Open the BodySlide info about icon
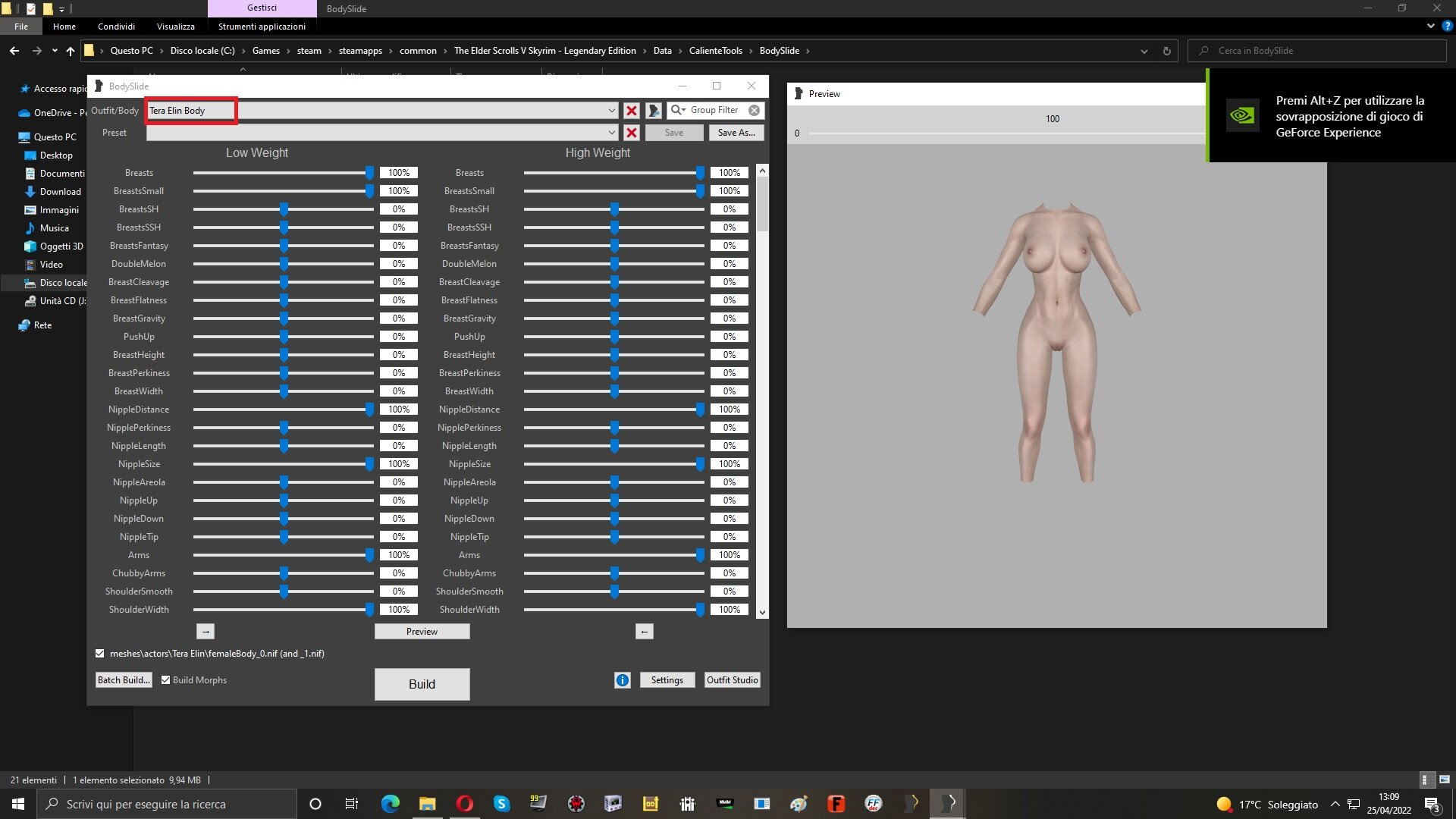The image size is (1456, 819). click(622, 680)
